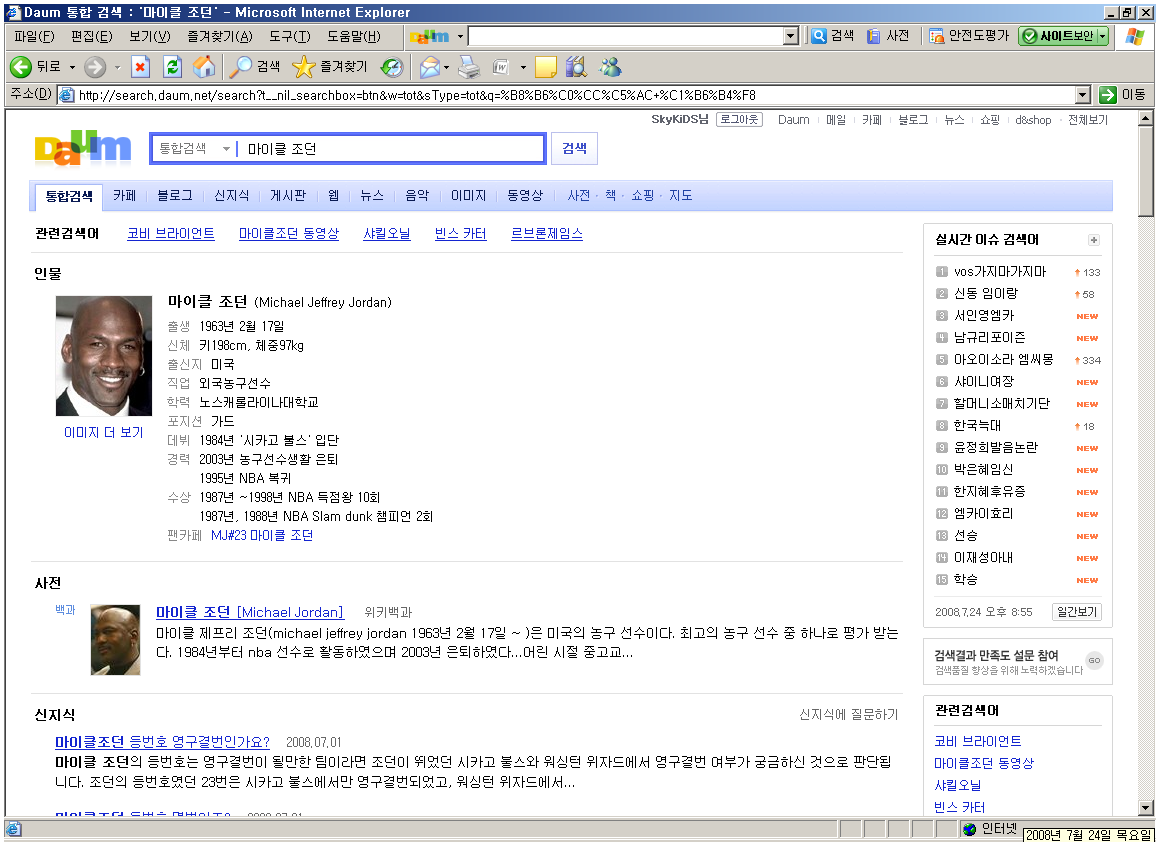Open the Back button history dropdown
The width and height of the screenshot is (1160, 842).
[72, 67]
